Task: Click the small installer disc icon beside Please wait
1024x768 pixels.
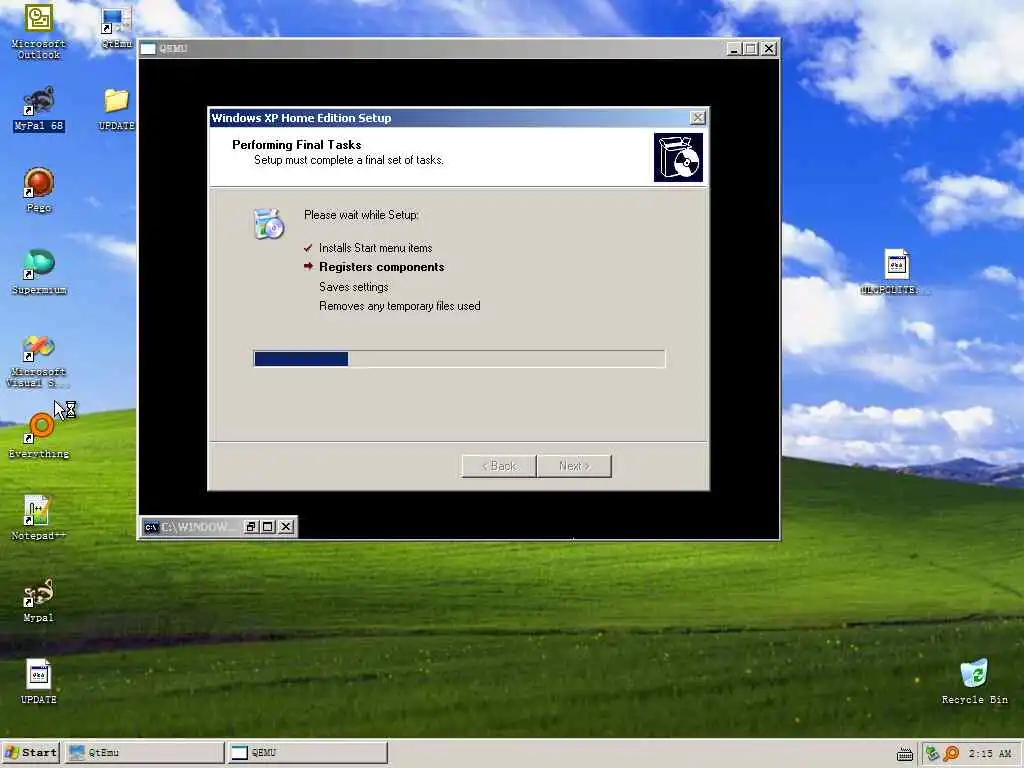Action: tap(269, 224)
